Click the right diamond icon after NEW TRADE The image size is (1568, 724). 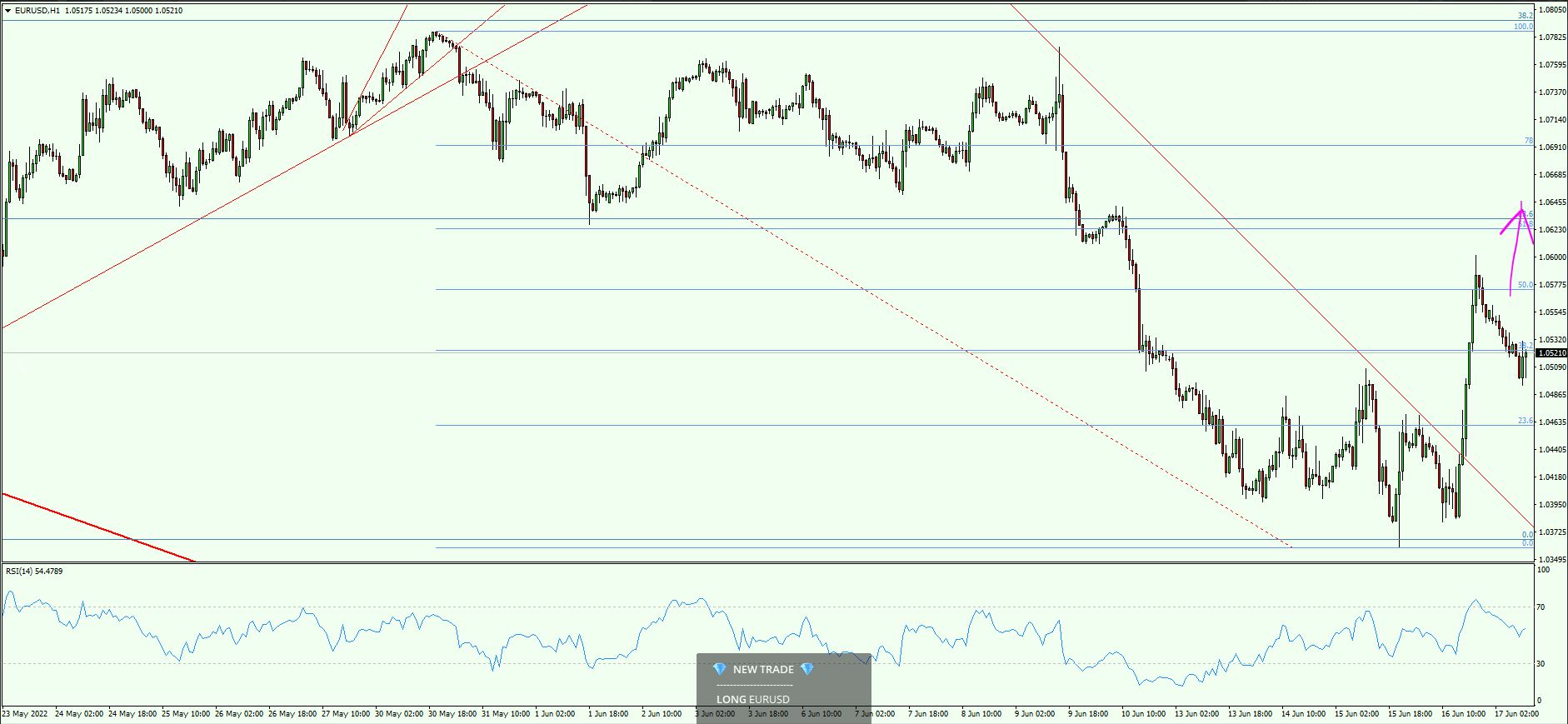tap(806, 669)
